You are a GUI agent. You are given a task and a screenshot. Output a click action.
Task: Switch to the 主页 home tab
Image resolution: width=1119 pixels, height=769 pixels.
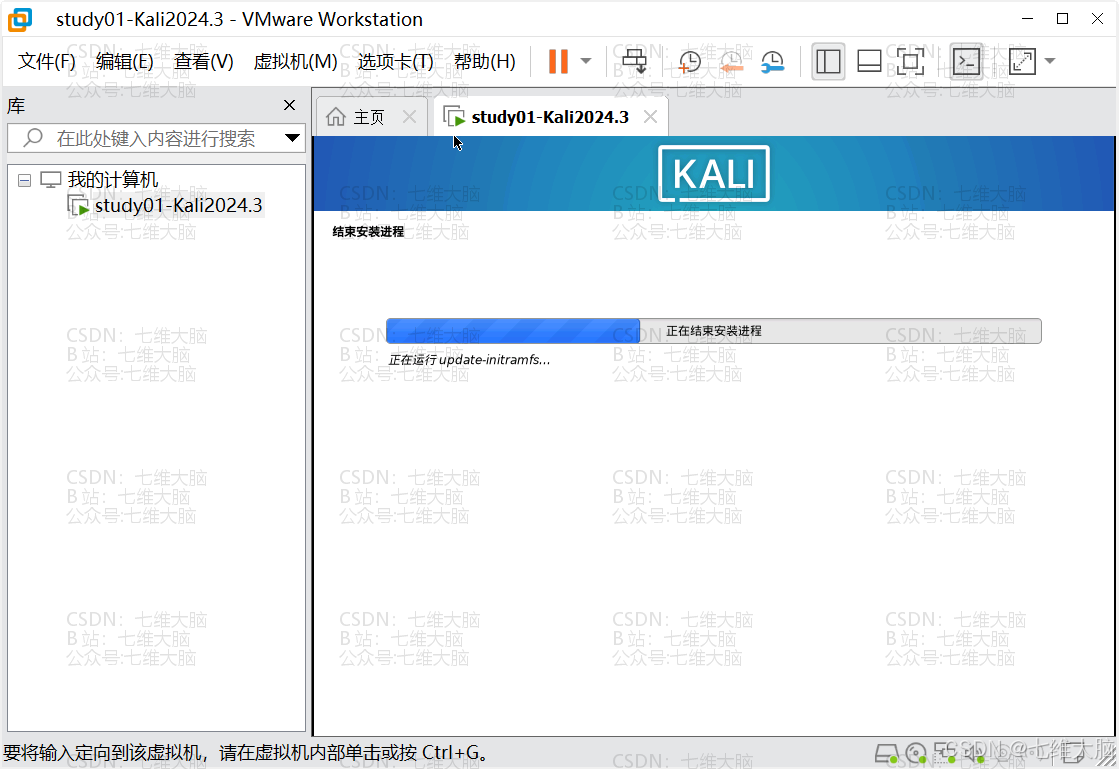[369, 117]
